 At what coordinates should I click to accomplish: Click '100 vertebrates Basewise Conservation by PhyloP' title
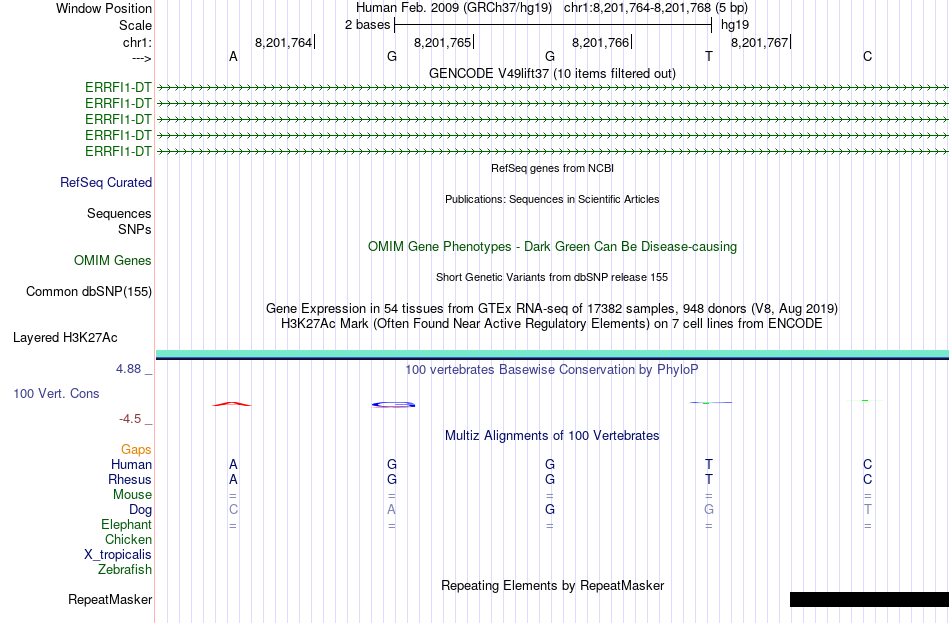tap(552, 370)
